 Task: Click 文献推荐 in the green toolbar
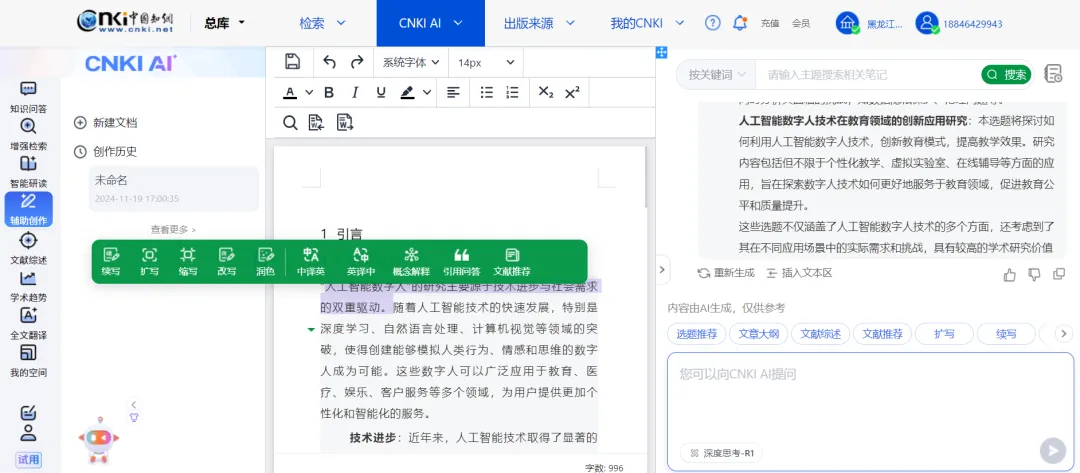coord(512,262)
